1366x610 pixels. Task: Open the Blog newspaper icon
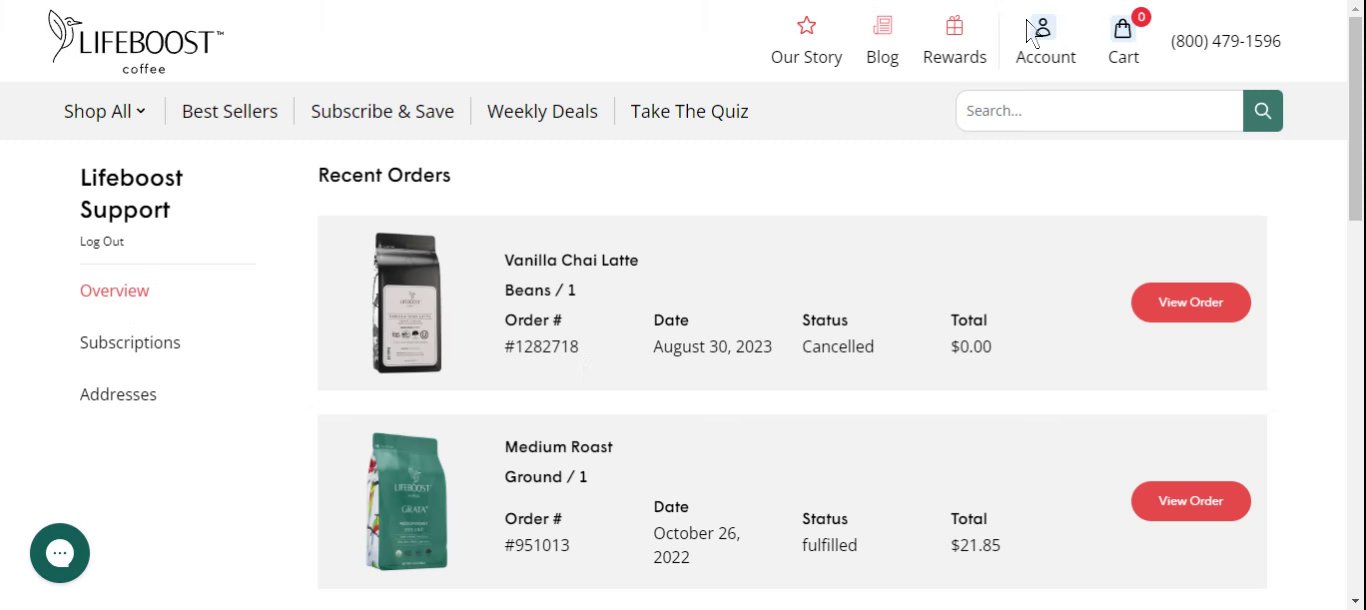pyautogui.click(x=882, y=26)
